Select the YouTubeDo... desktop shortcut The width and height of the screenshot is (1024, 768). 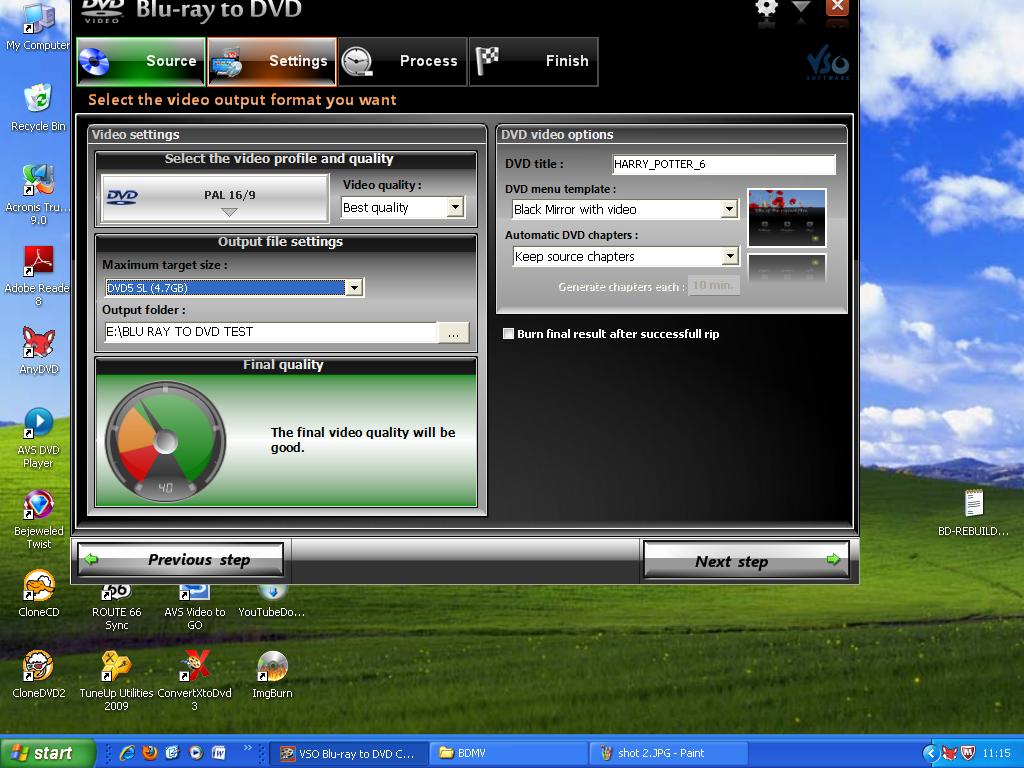(272, 601)
